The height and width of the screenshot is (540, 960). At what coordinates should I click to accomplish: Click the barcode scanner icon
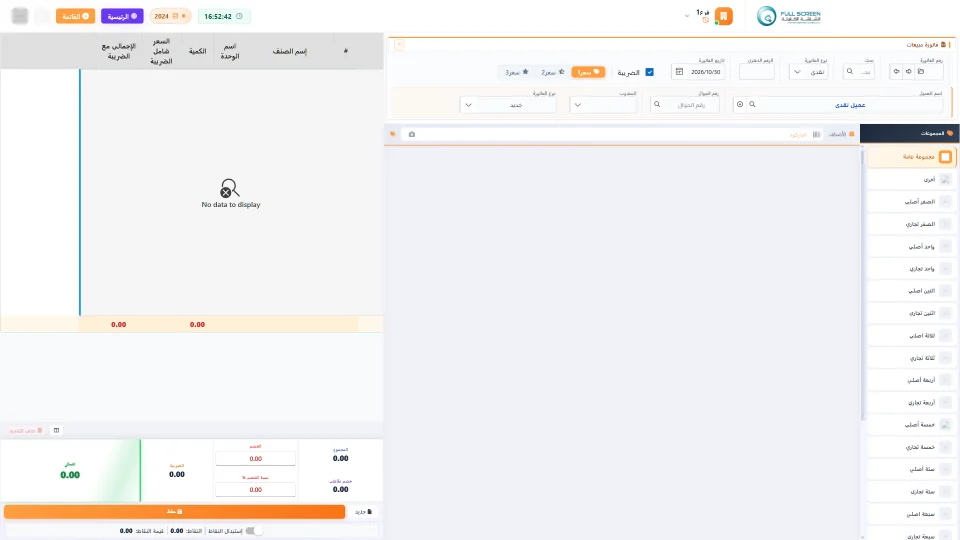click(x=816, y=134)
